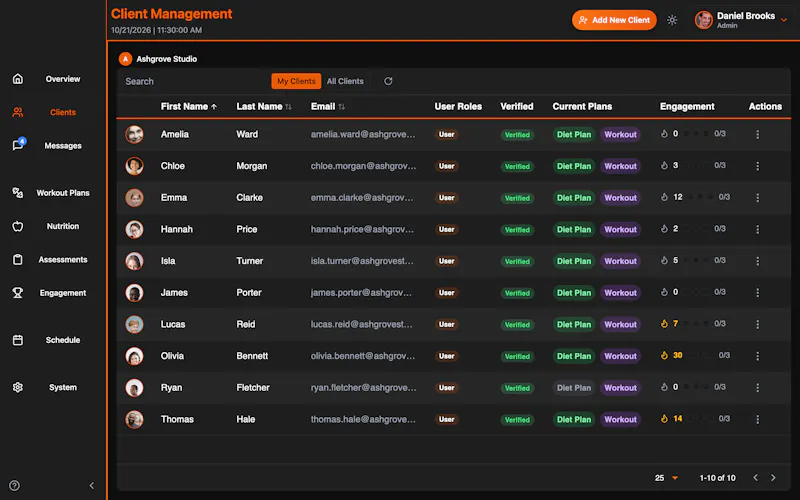Click James Porter's User role badge

(446, 292)
